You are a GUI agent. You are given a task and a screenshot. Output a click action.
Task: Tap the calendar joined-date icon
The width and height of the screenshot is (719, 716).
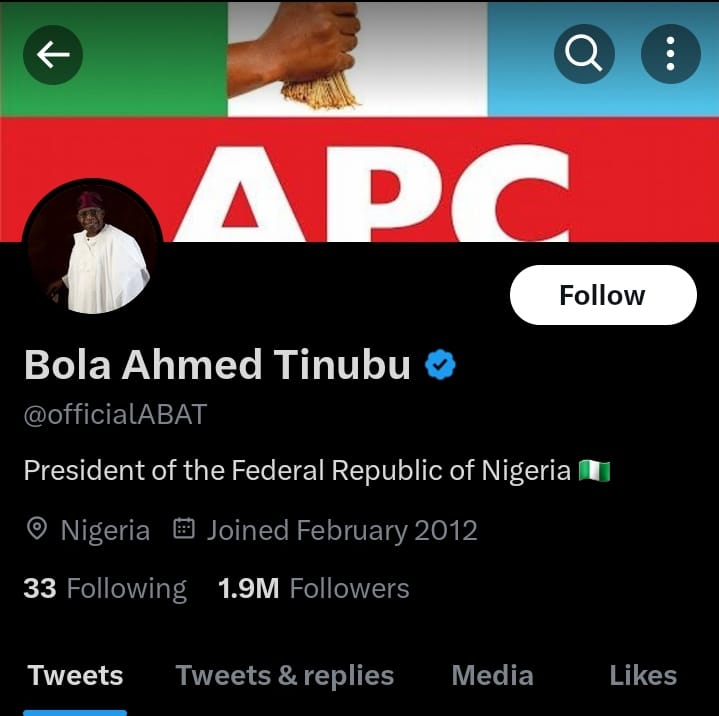(x=183, y=530)
